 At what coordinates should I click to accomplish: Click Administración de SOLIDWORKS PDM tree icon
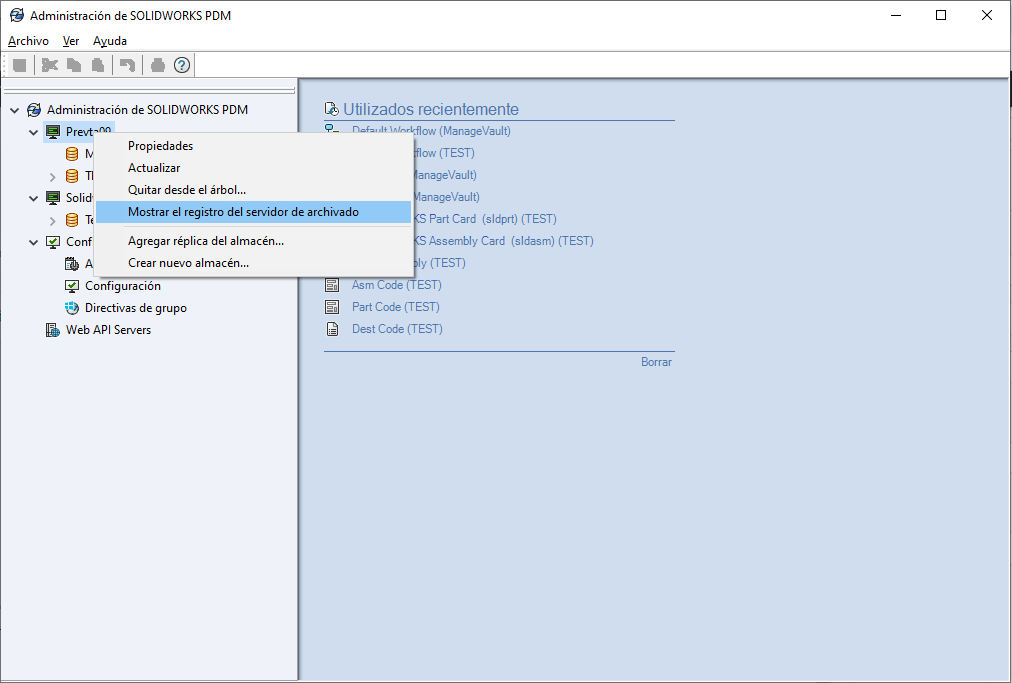[34, 110]
